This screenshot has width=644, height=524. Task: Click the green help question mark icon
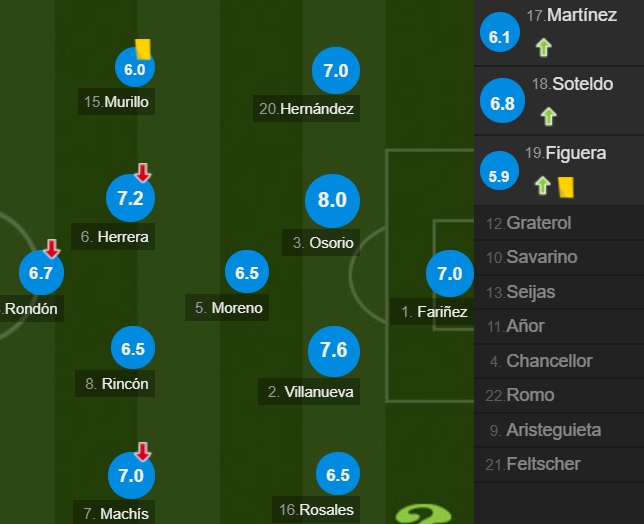(x=423, y=515)
